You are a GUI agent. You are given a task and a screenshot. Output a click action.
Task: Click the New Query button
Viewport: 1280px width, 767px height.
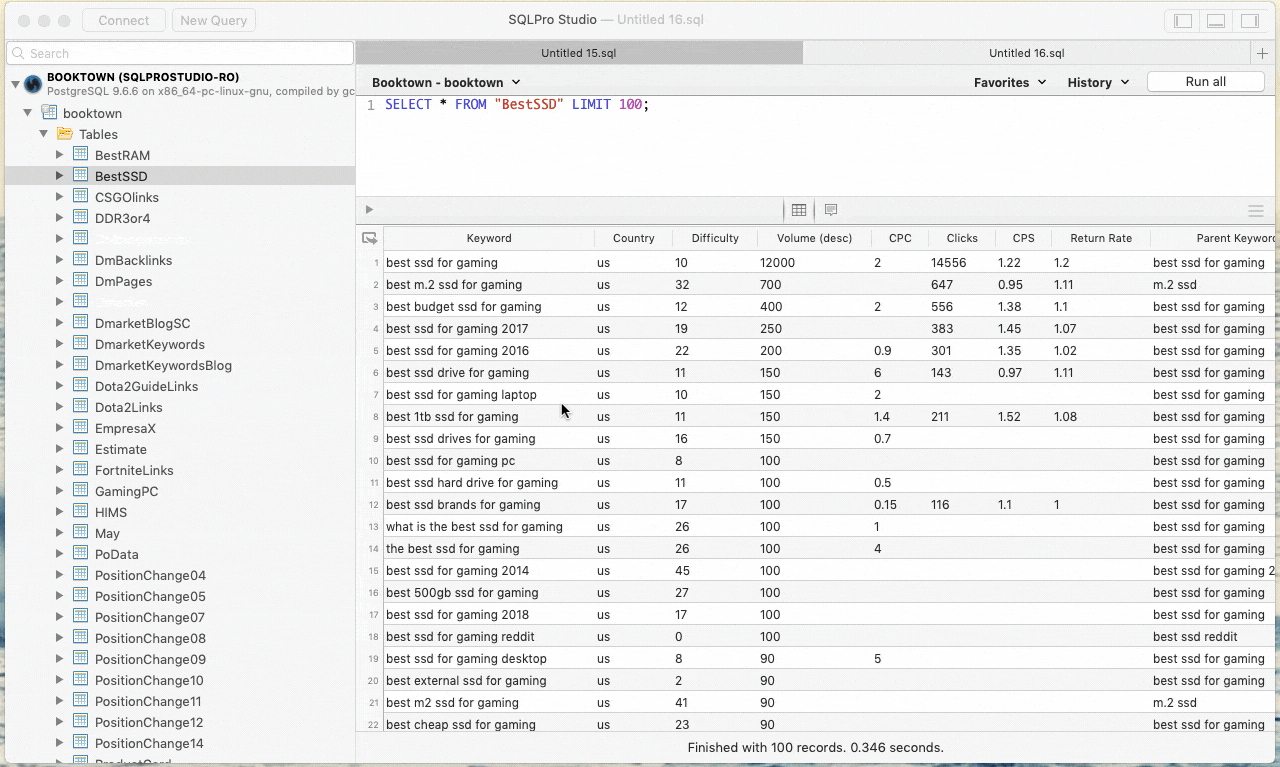213,19
